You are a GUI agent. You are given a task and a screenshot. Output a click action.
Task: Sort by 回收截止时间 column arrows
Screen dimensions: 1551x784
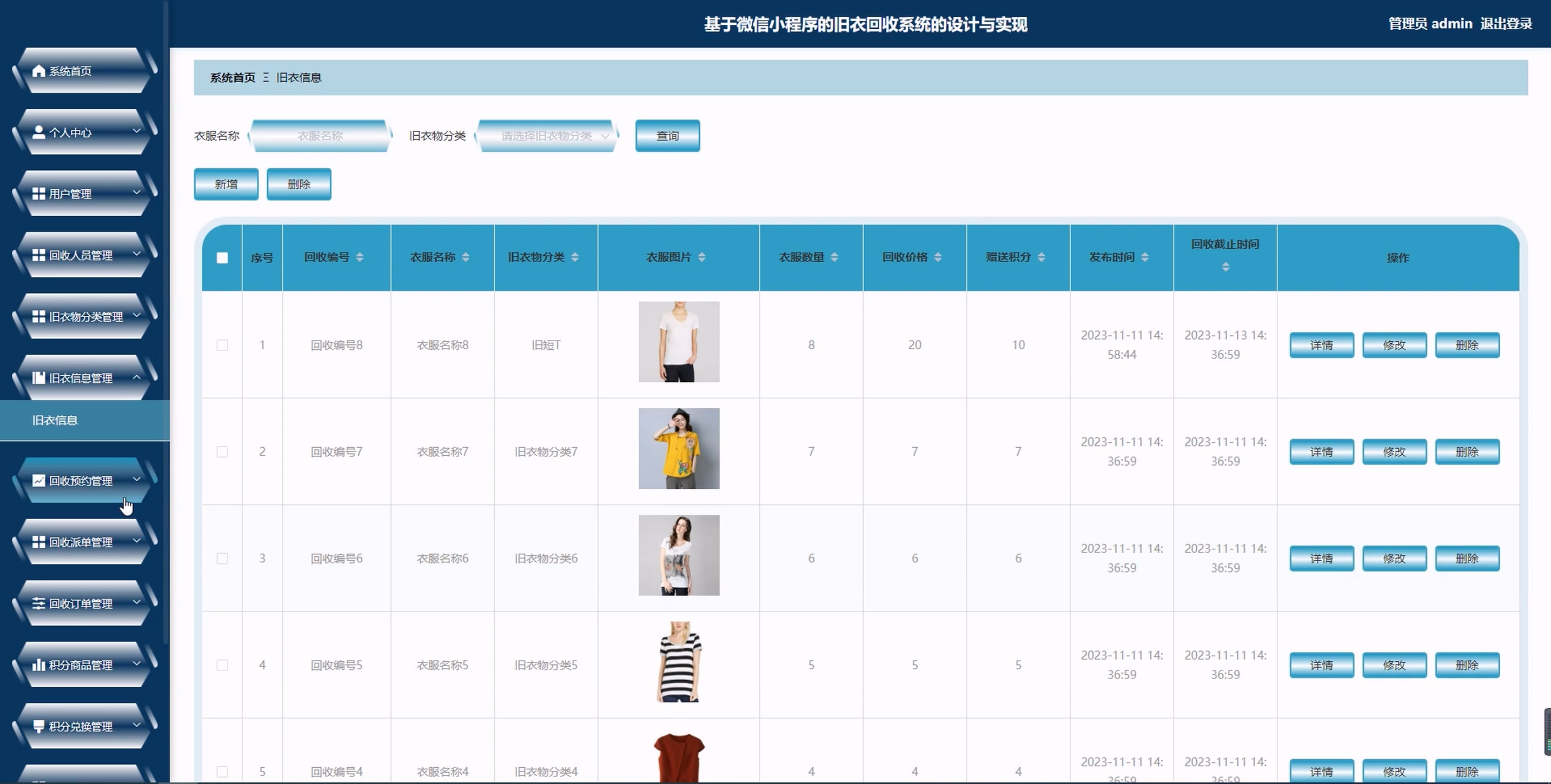(1225, 267)
